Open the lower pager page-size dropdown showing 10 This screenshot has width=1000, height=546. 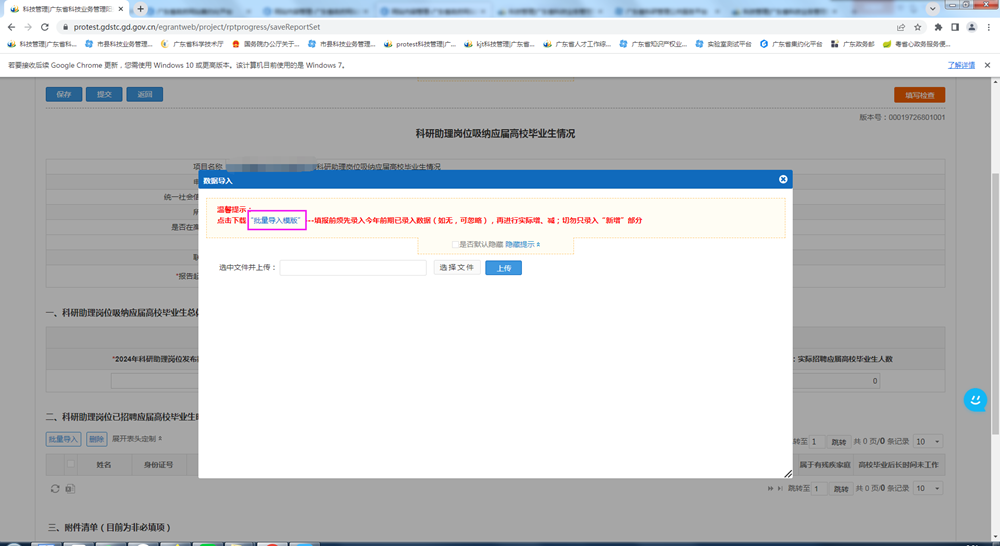(x=928, y=488)
